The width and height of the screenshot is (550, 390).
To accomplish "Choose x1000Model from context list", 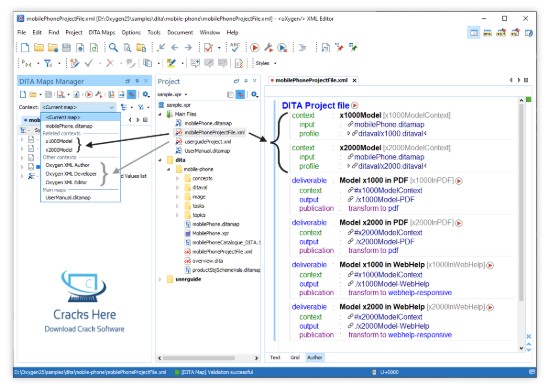I will (59, 141).
